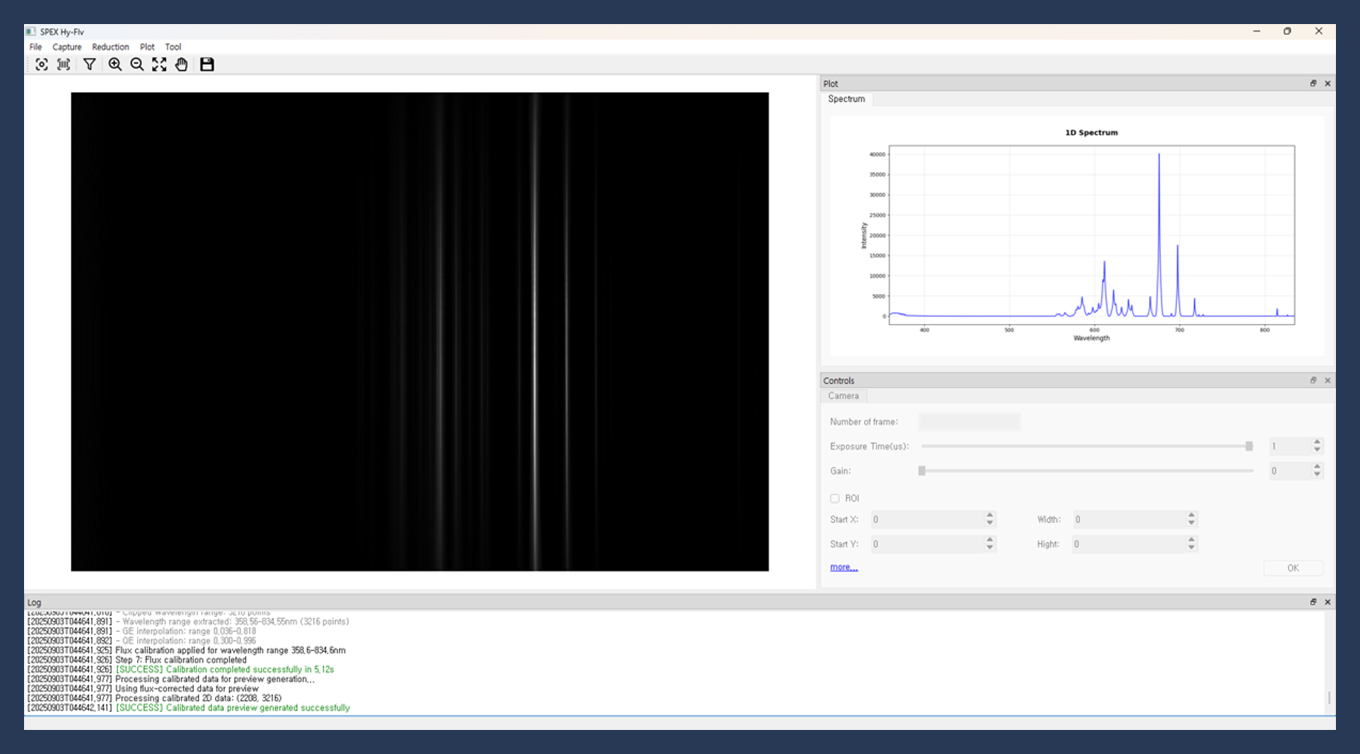This screenshot has height=754, width=1360.
Task: Enable the ROI checkbox
Action: 835,498
